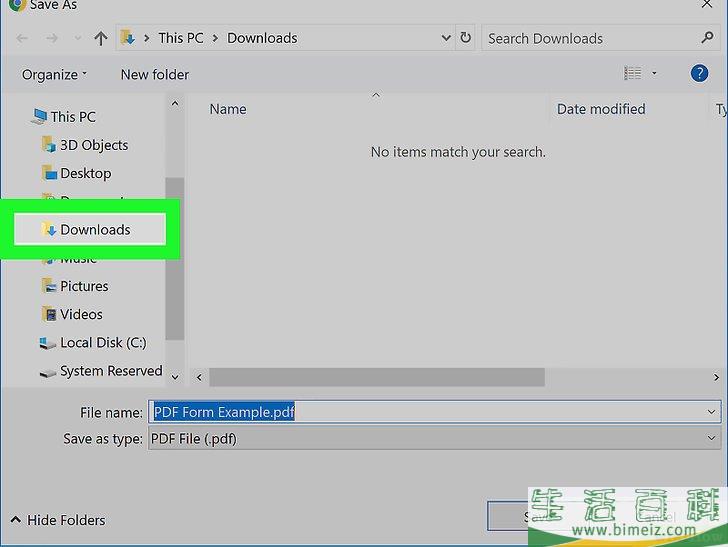Screen dimensions: 728x547
Task: Open the view options dropdown arrow
Action: pyautogui.click(x=655, y=73)
